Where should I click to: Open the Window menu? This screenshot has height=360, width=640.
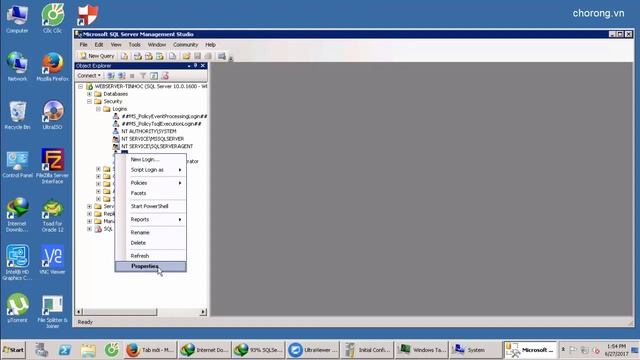(x=157, y=44)
